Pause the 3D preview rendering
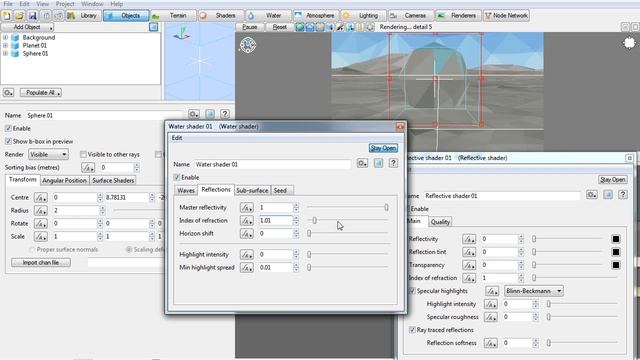Screen dimensions: 640x360 tap(249, 27)
